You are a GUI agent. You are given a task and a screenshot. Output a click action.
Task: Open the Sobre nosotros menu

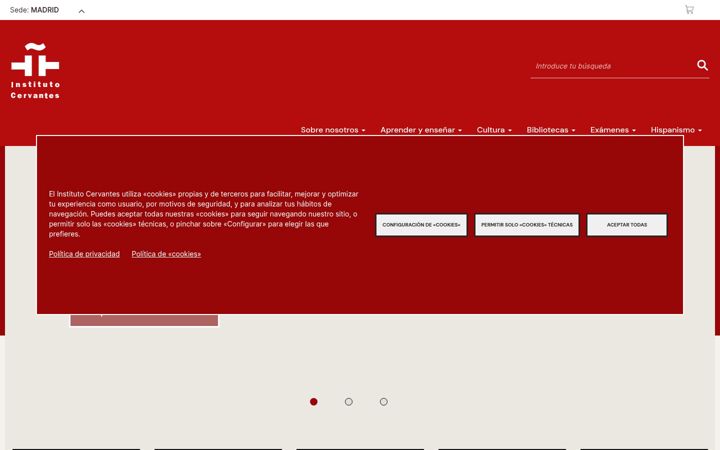(333, 130)
